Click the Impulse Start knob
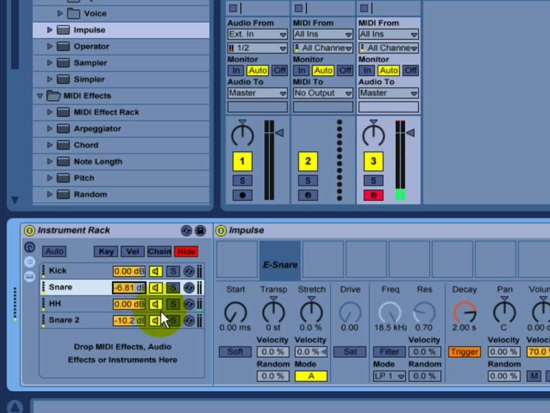 coord(235,312)
